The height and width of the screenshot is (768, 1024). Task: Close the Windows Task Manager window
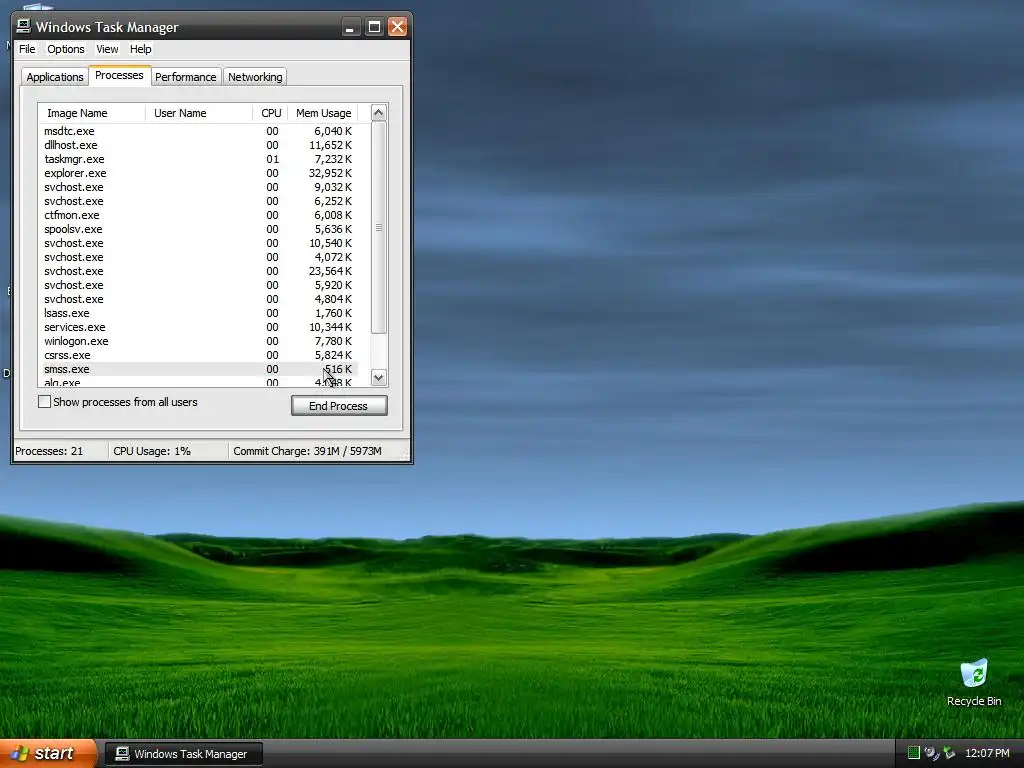(x=397, y=27)
